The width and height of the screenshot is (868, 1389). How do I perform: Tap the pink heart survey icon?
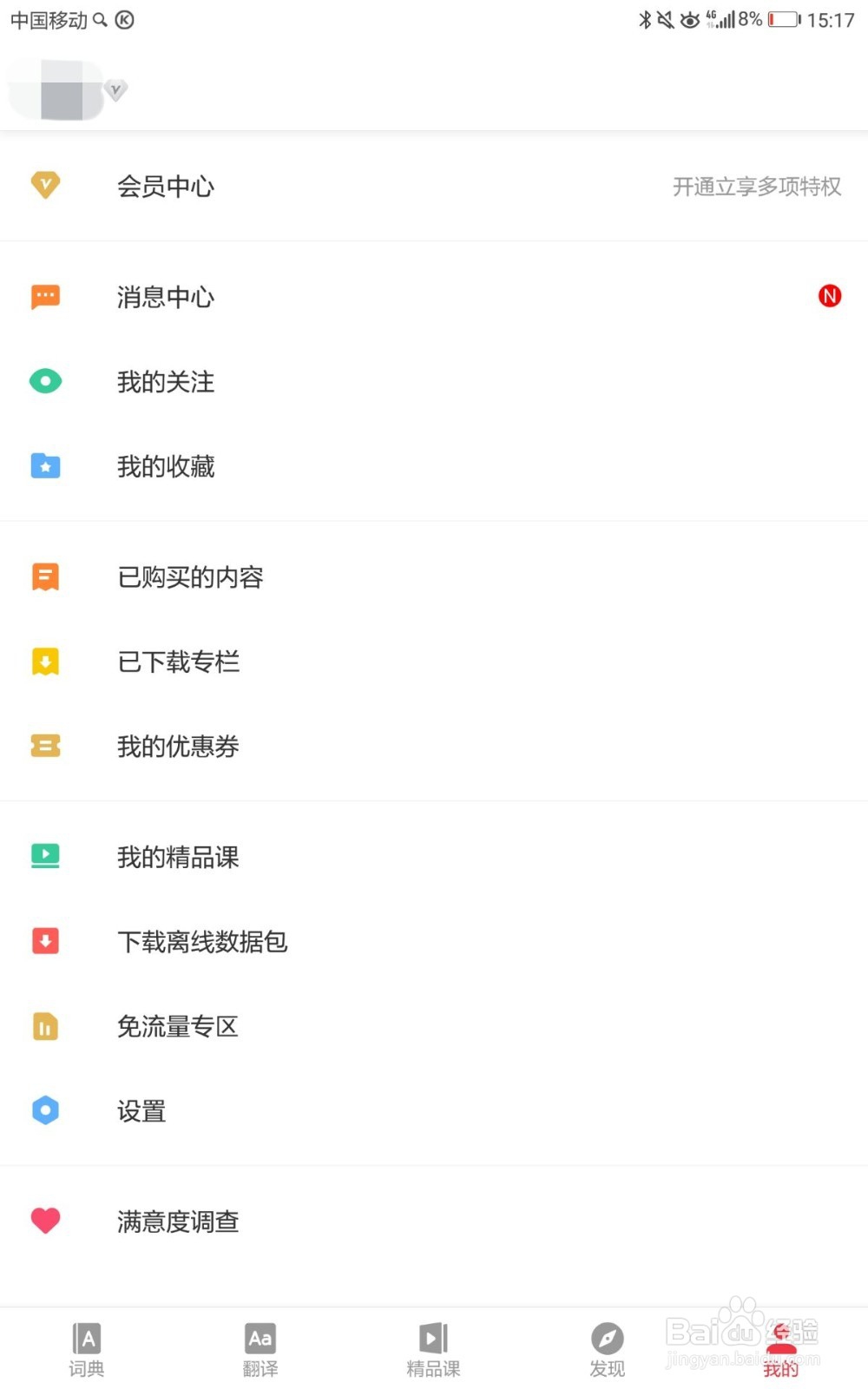45,1221
